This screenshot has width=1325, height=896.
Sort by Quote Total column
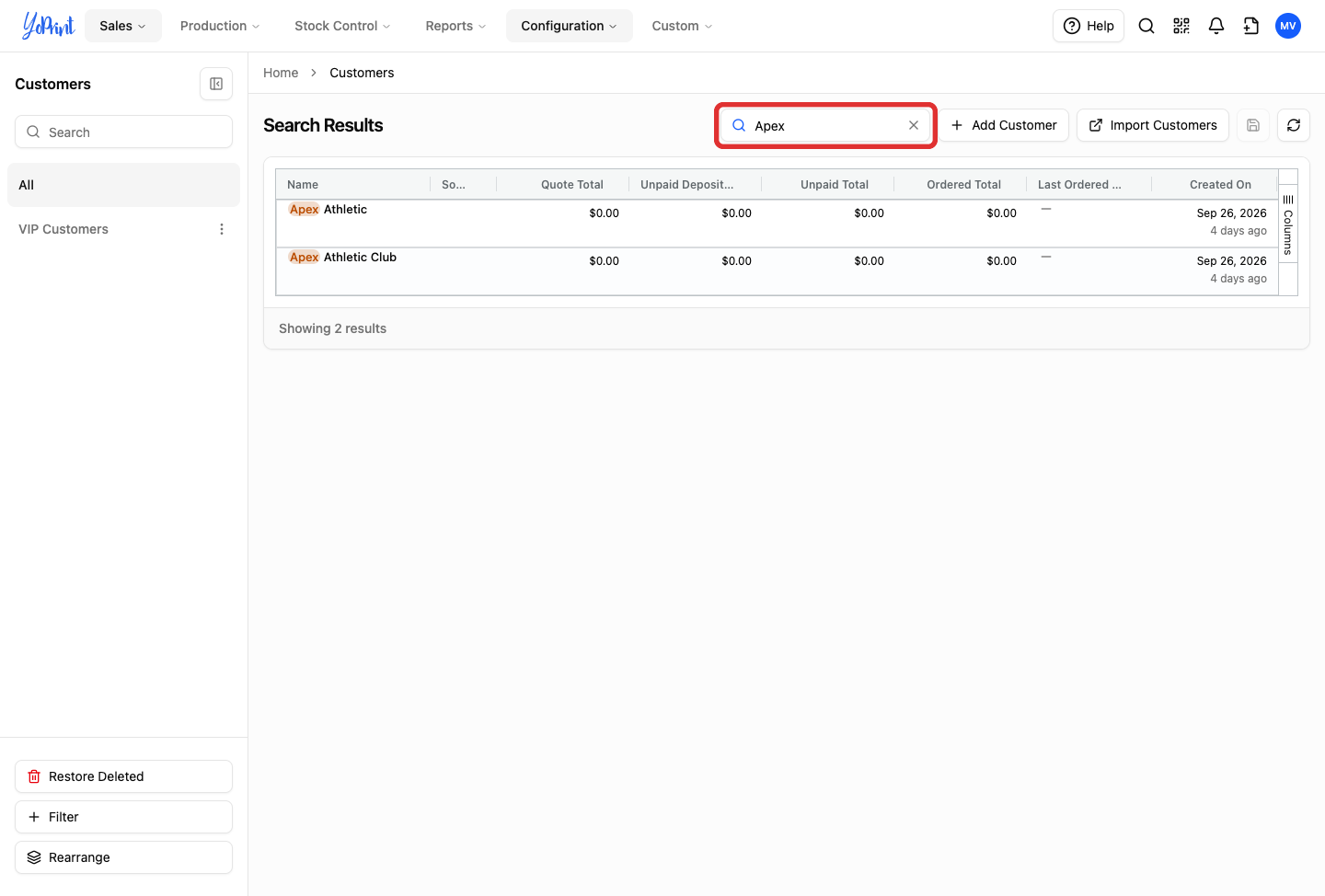[x=563, y=184]
